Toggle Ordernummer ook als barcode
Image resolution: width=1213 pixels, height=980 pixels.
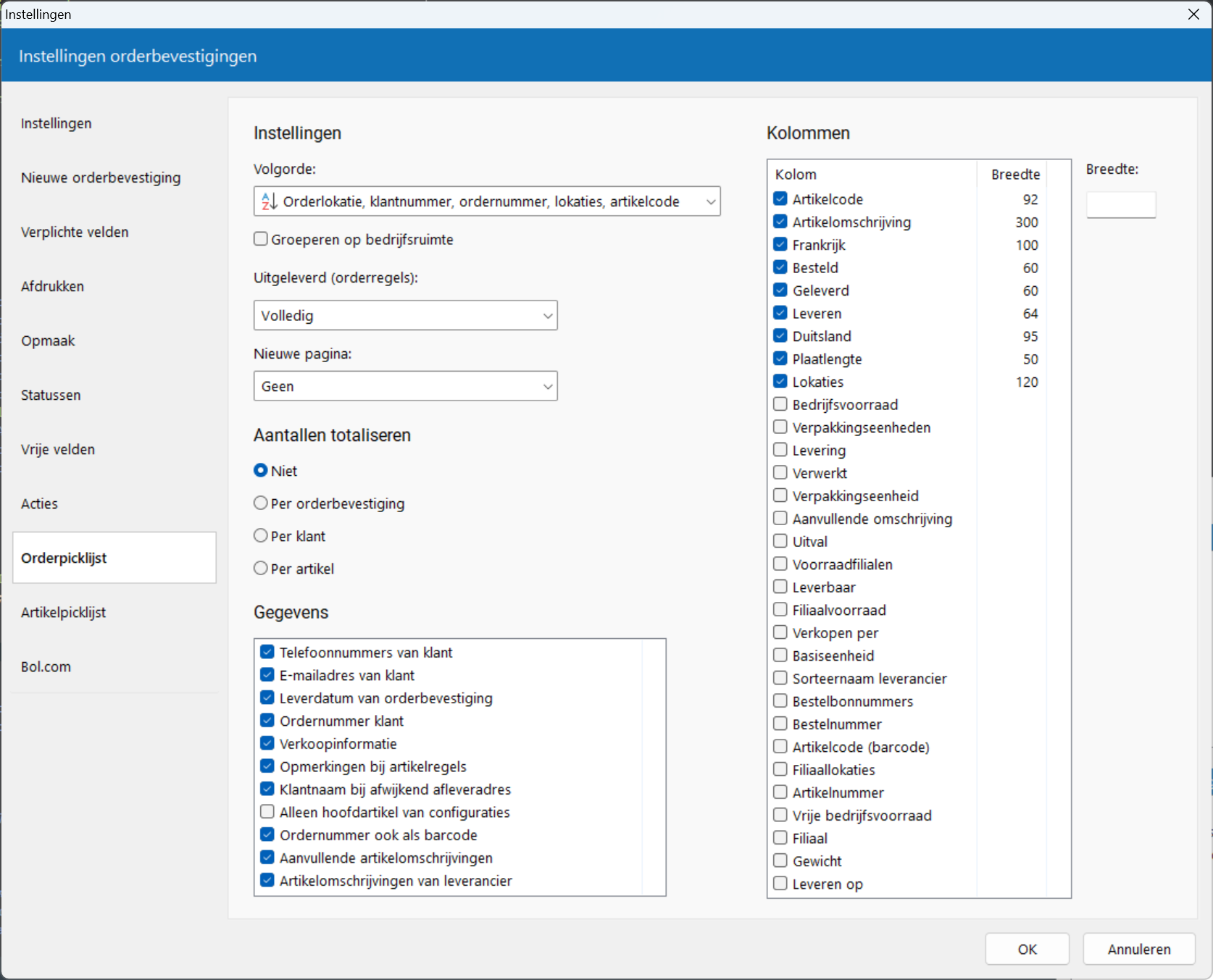click(x=267, y=834)
